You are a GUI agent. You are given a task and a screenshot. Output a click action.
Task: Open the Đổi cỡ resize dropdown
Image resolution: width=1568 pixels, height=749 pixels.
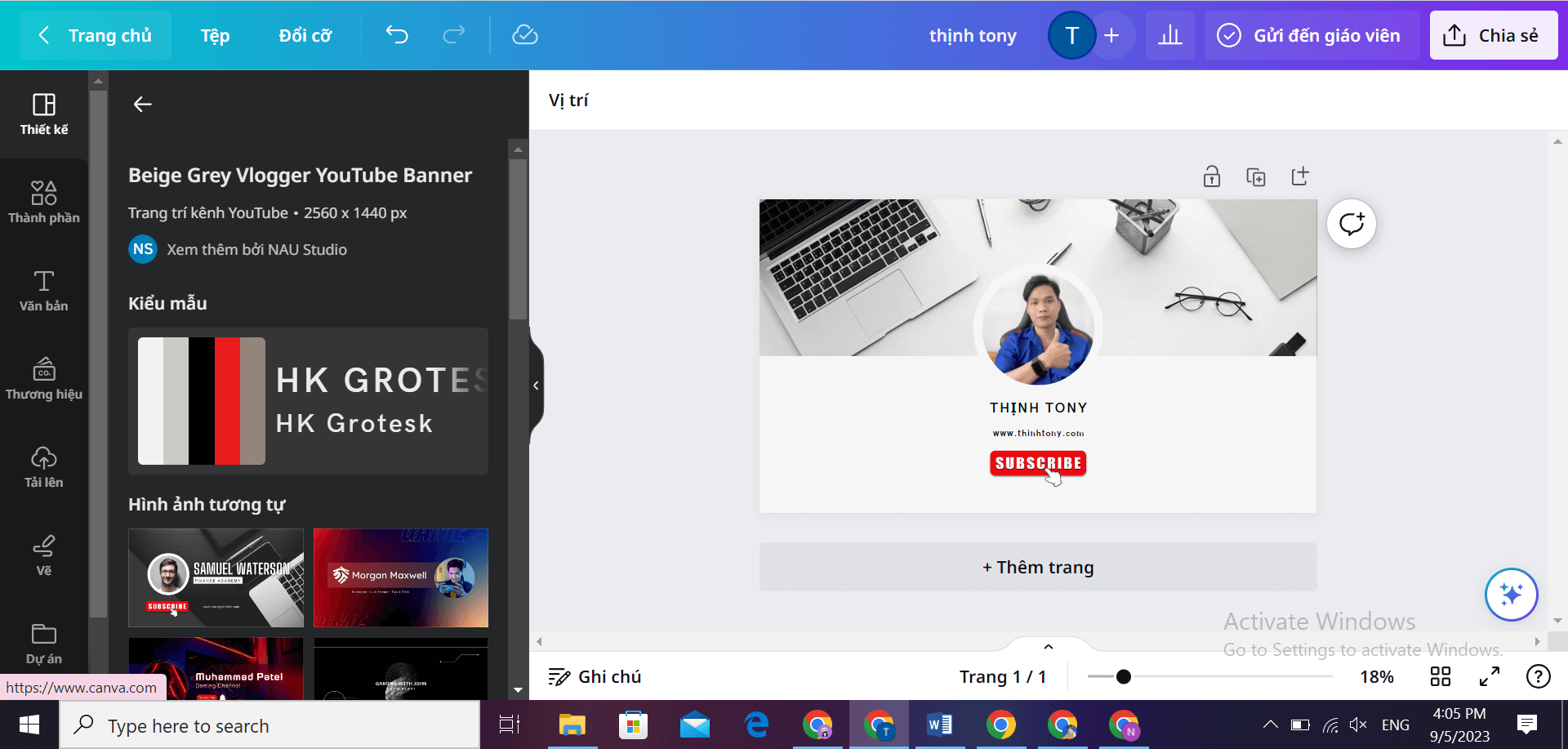pyautogui.click(x=305, y=34)
